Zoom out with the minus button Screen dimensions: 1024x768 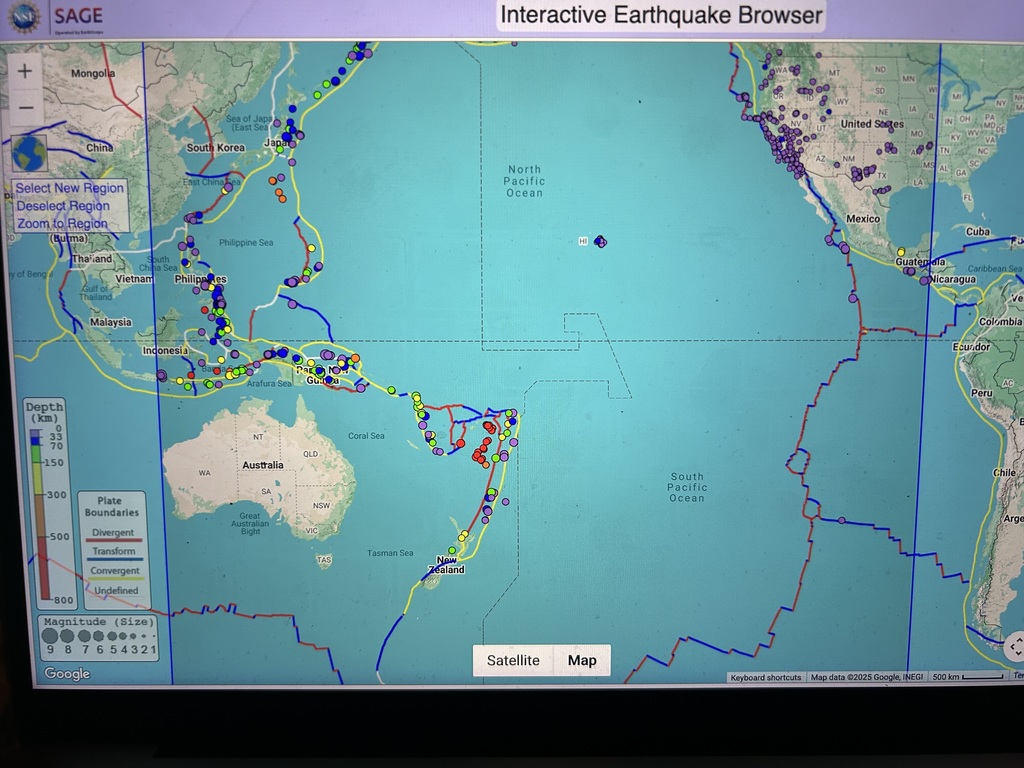point(26,107)
